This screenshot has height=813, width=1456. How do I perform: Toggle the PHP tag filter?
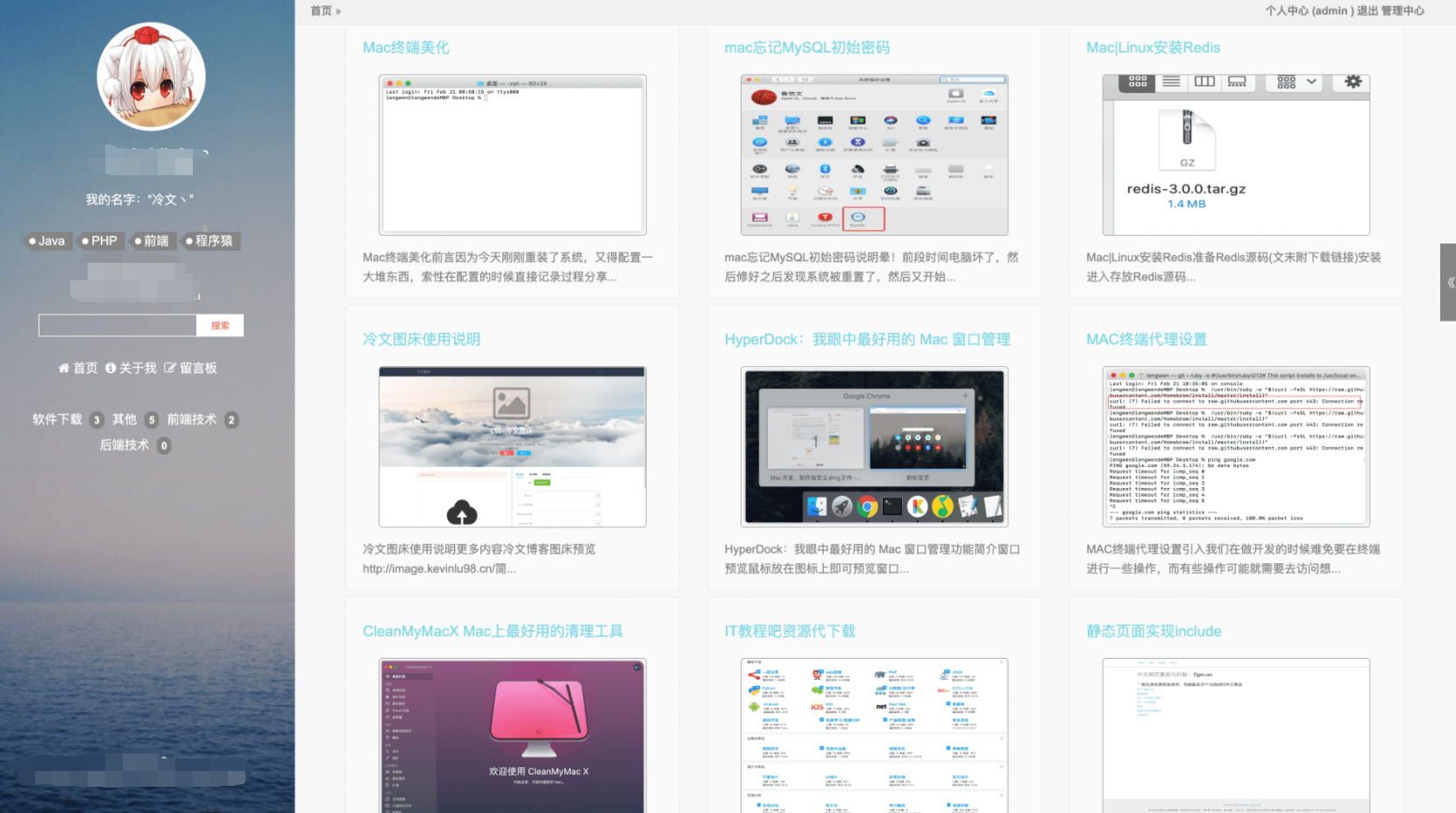tap(100, 240)
